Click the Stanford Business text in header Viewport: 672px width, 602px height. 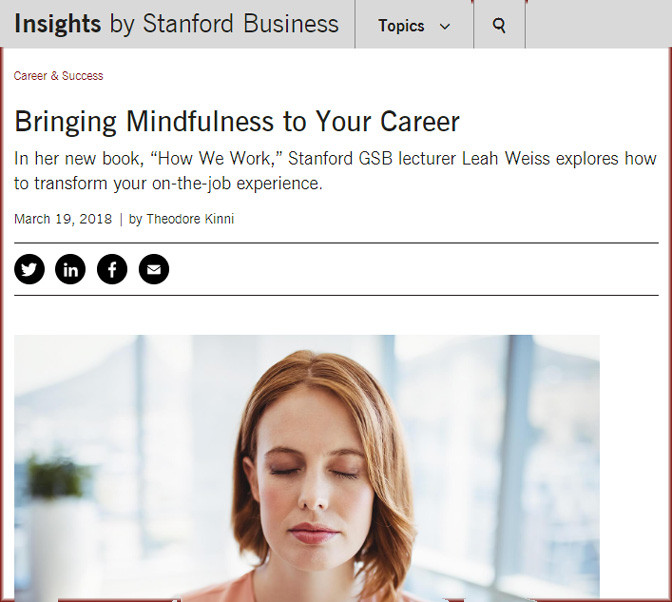click(240, 24)
